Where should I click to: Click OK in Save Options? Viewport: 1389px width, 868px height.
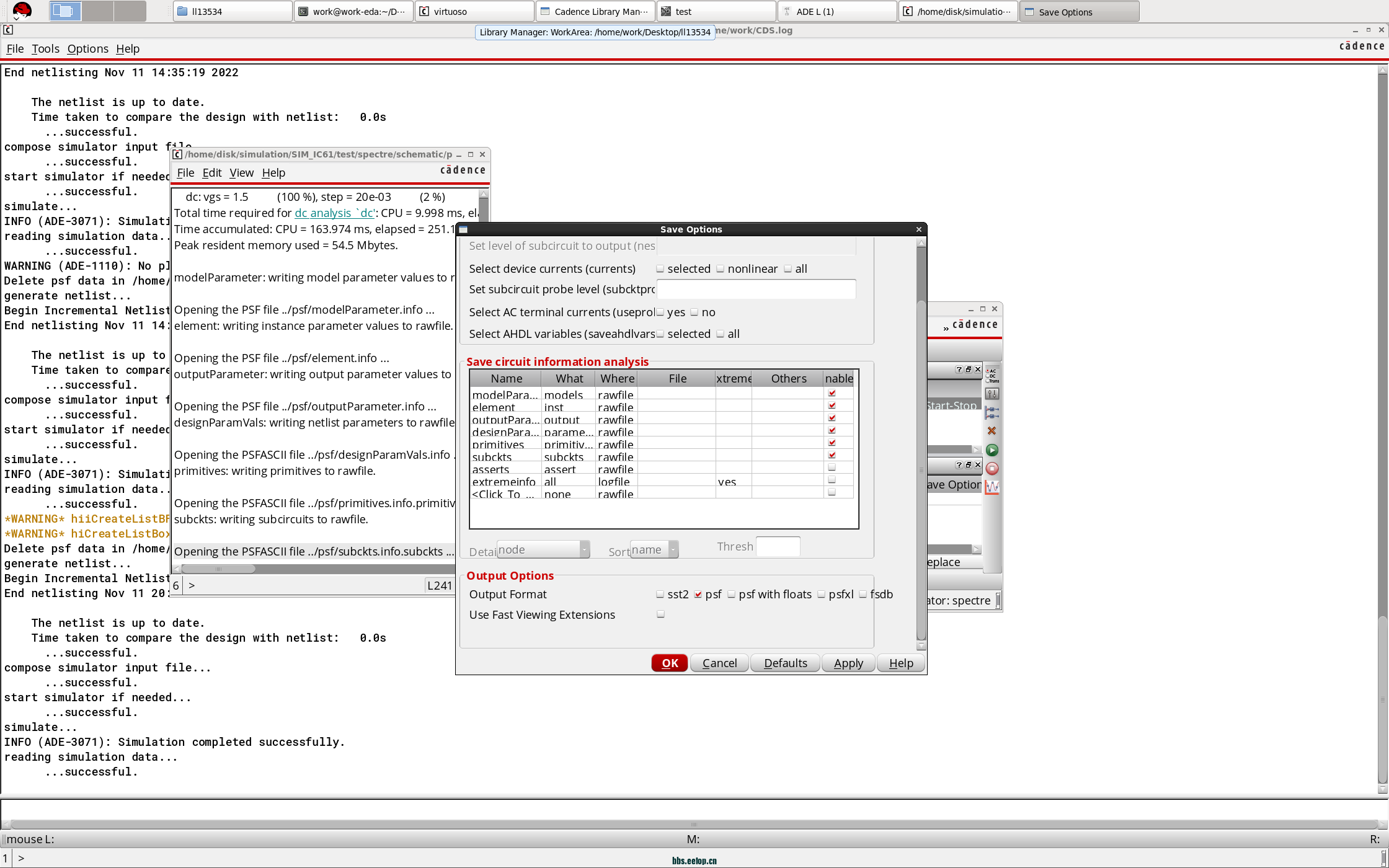670,663
